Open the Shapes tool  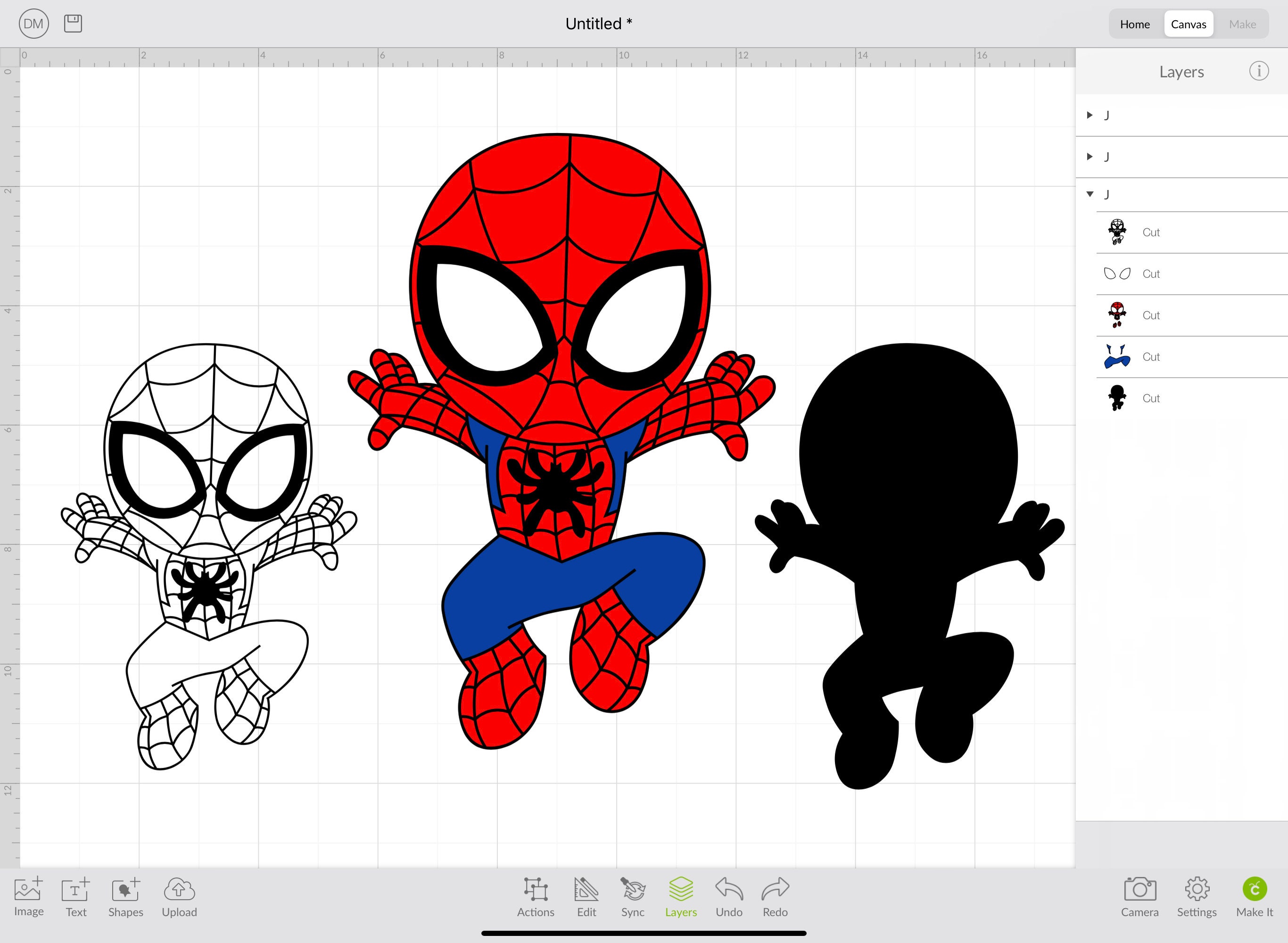coord(125,897)
